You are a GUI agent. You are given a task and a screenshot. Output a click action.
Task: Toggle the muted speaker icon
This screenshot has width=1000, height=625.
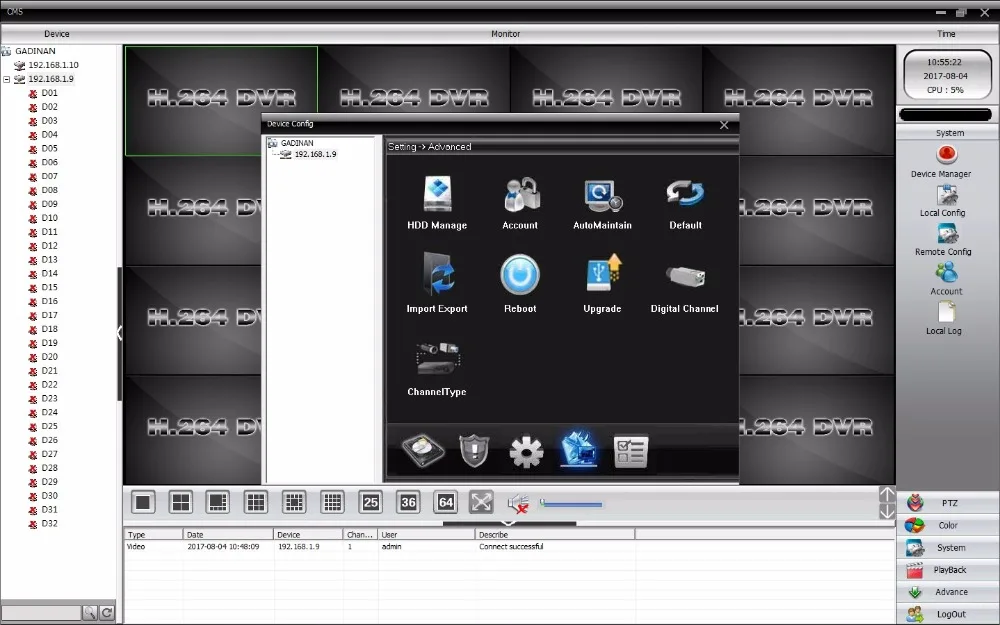click(x=518, y=504)
